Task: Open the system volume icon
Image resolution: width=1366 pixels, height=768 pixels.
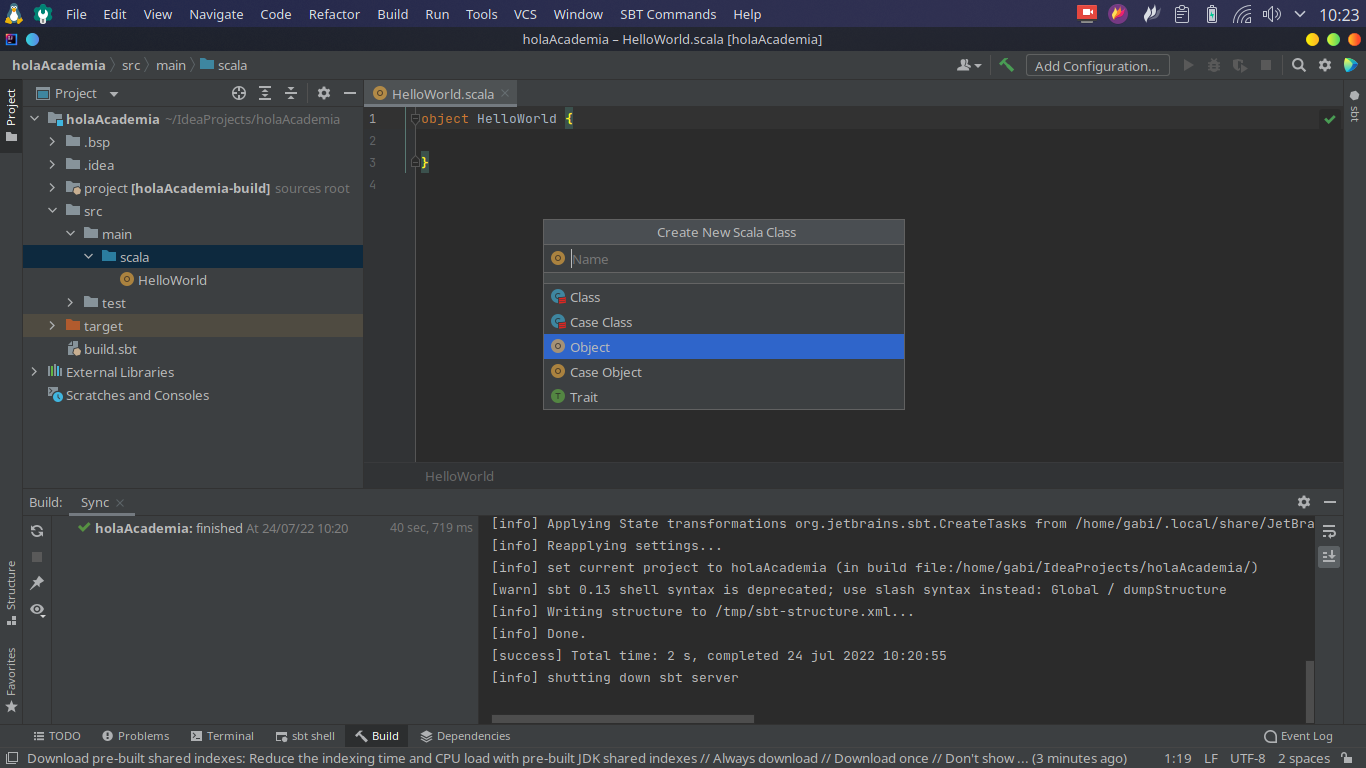Action: [x=1271, y=14]
